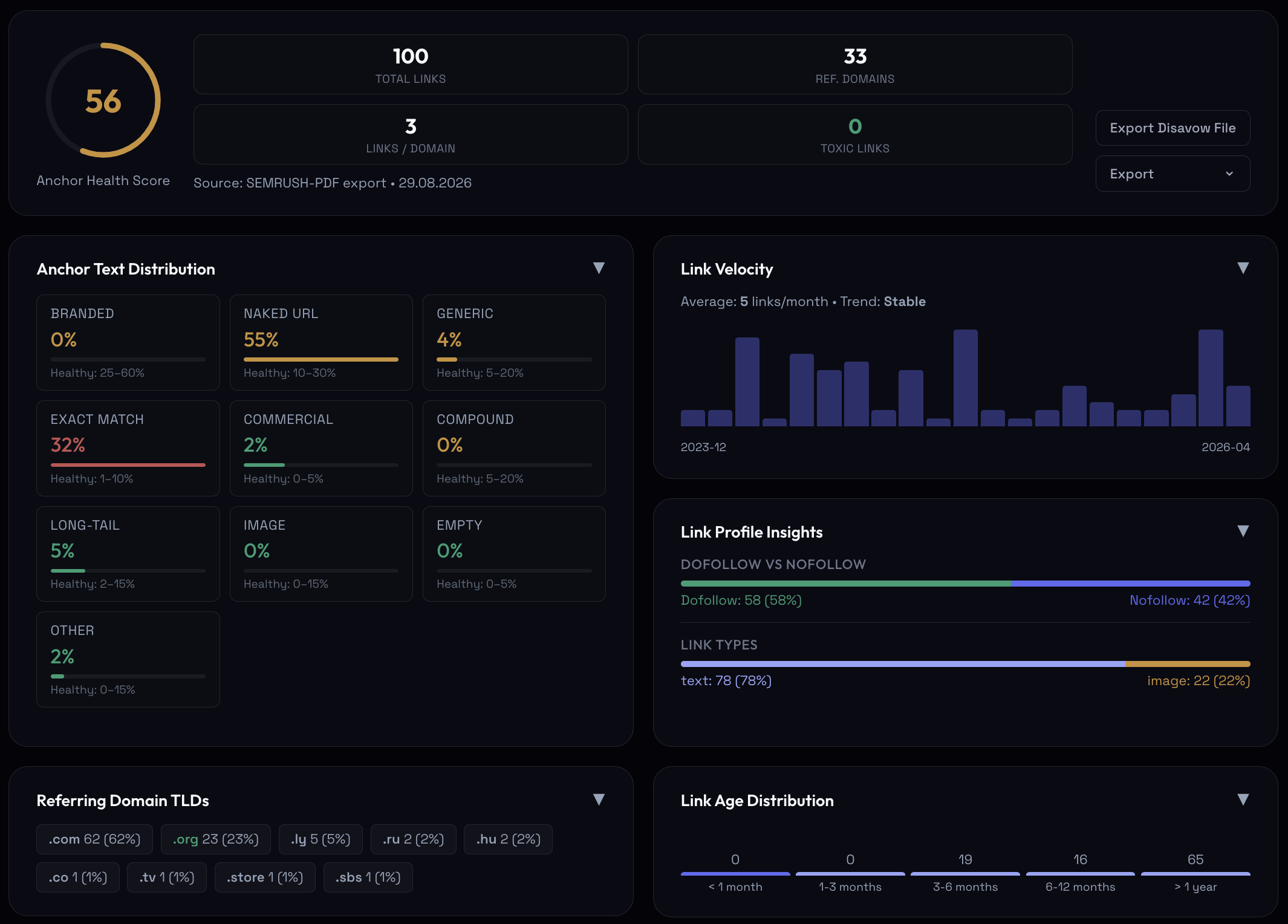Select the Toxic Links 0 card
Screen dimensions: 1288x924
[855, 134]
